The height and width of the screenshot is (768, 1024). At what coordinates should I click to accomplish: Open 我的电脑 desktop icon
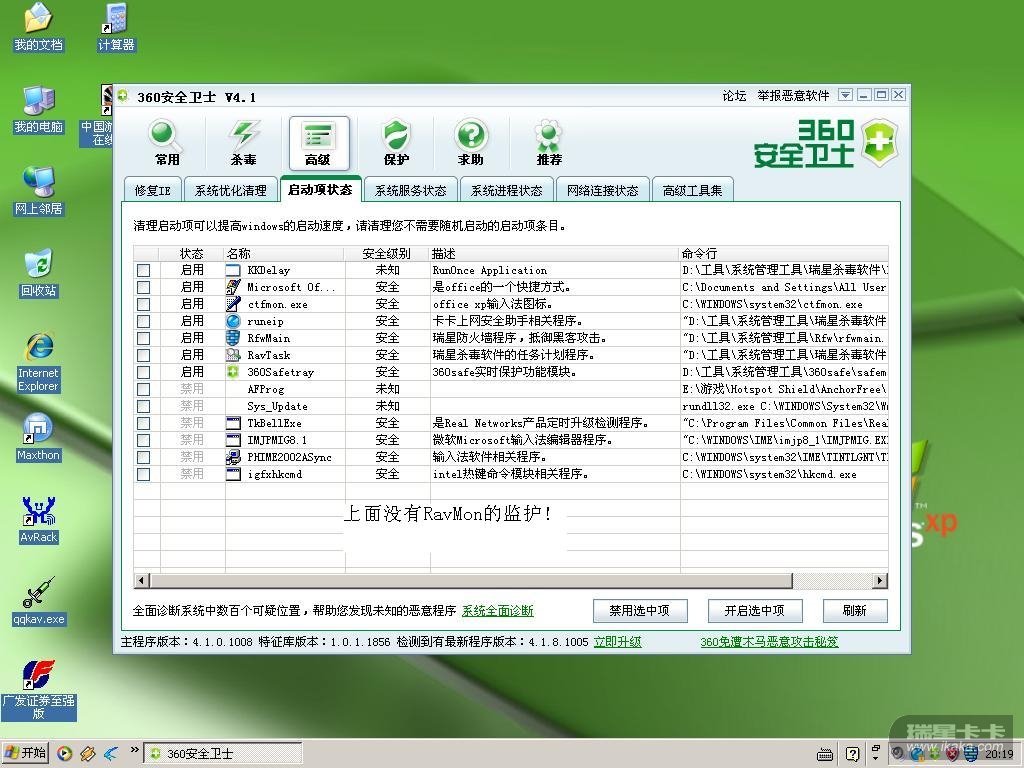point(39,109)
